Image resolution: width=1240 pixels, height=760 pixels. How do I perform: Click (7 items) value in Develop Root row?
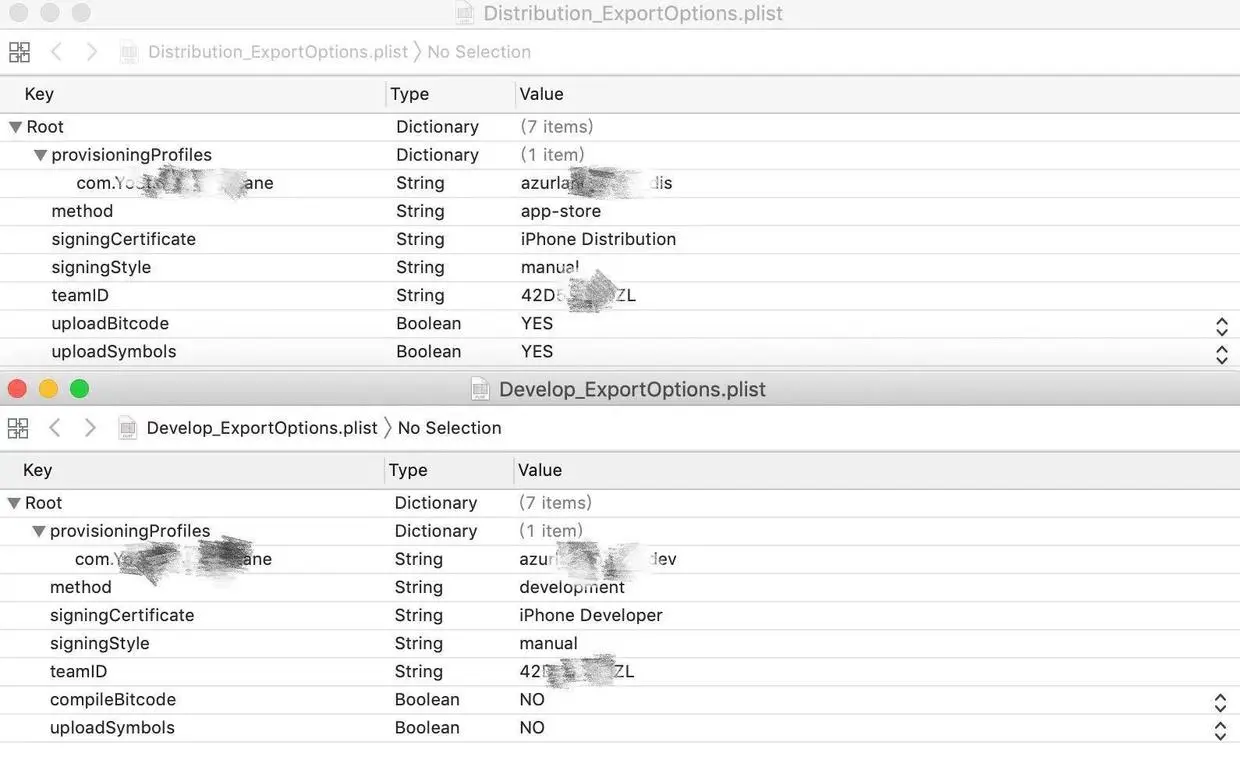(555, 503)
